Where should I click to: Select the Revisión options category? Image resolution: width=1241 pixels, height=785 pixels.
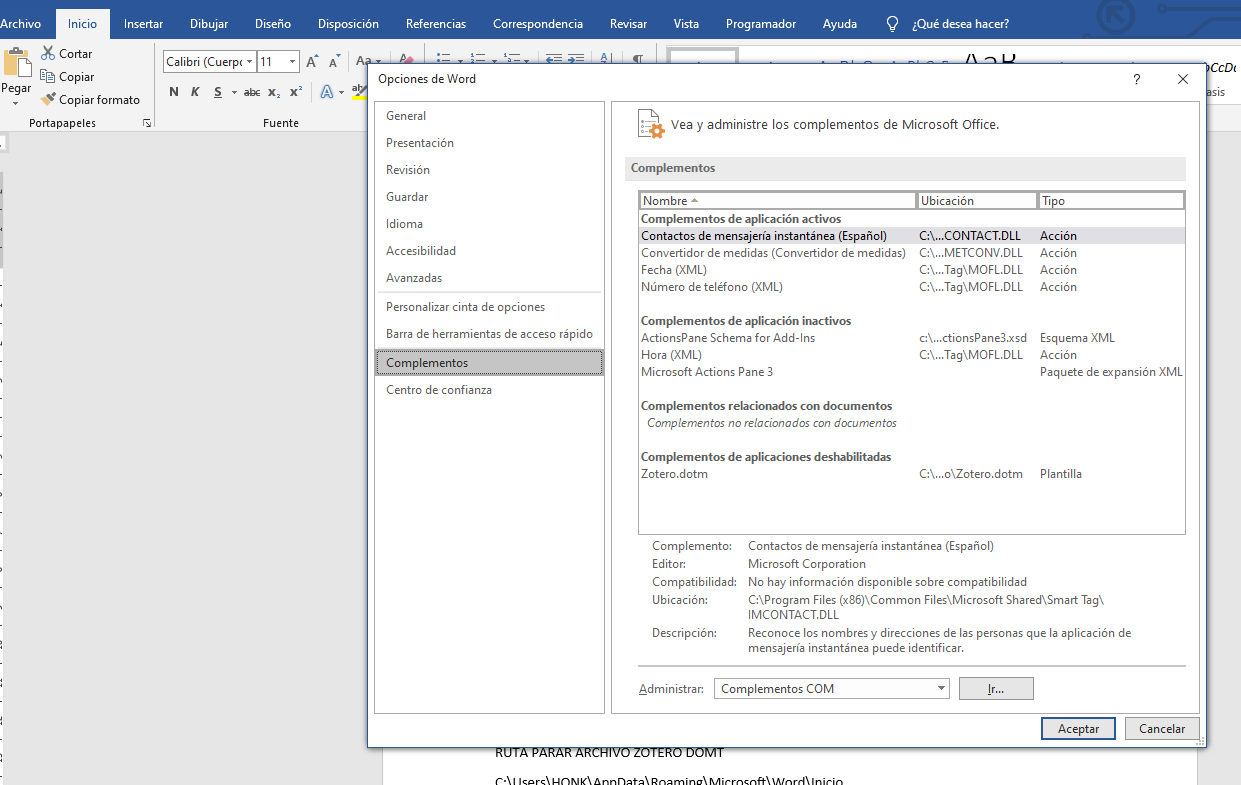point(489,170)
